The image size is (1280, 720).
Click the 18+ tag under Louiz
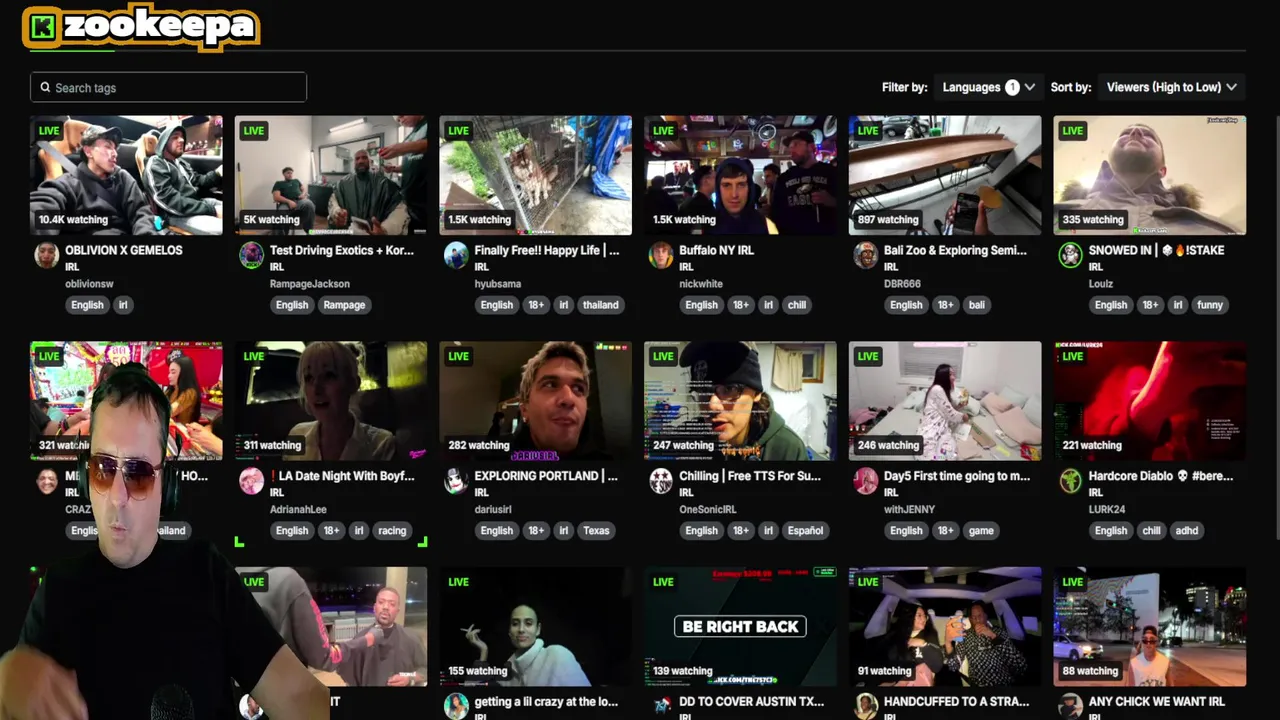pos(1150,305)
